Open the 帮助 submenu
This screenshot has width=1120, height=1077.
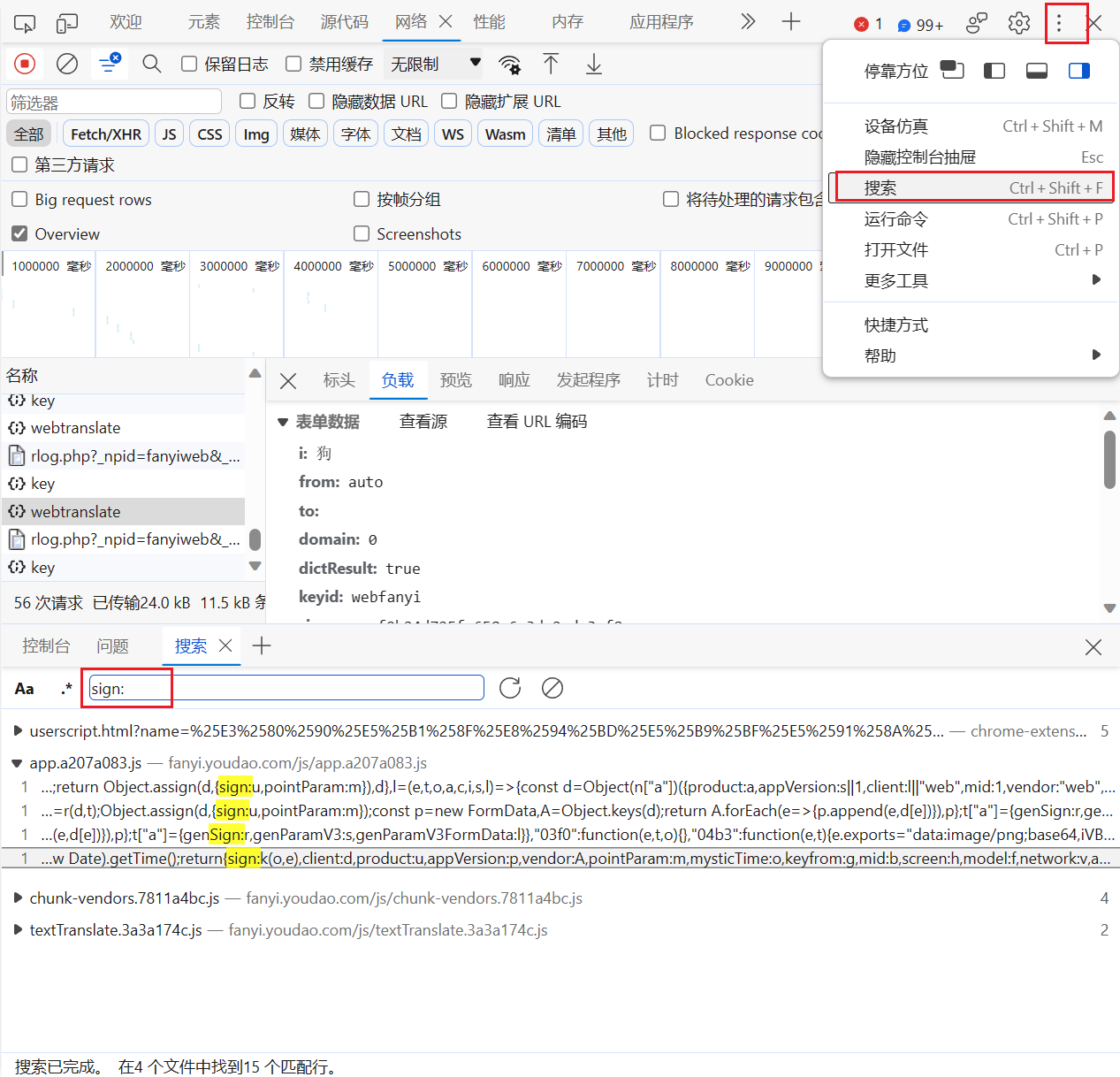[x=971, y=355]
